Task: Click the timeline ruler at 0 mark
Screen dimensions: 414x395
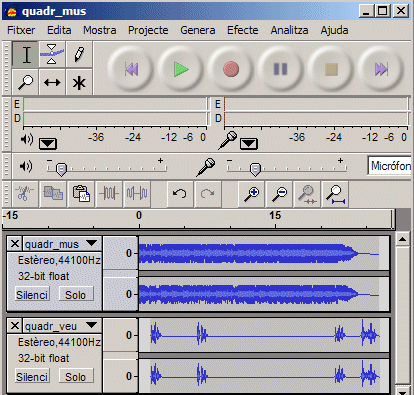Action: click(x=139, y=216)
